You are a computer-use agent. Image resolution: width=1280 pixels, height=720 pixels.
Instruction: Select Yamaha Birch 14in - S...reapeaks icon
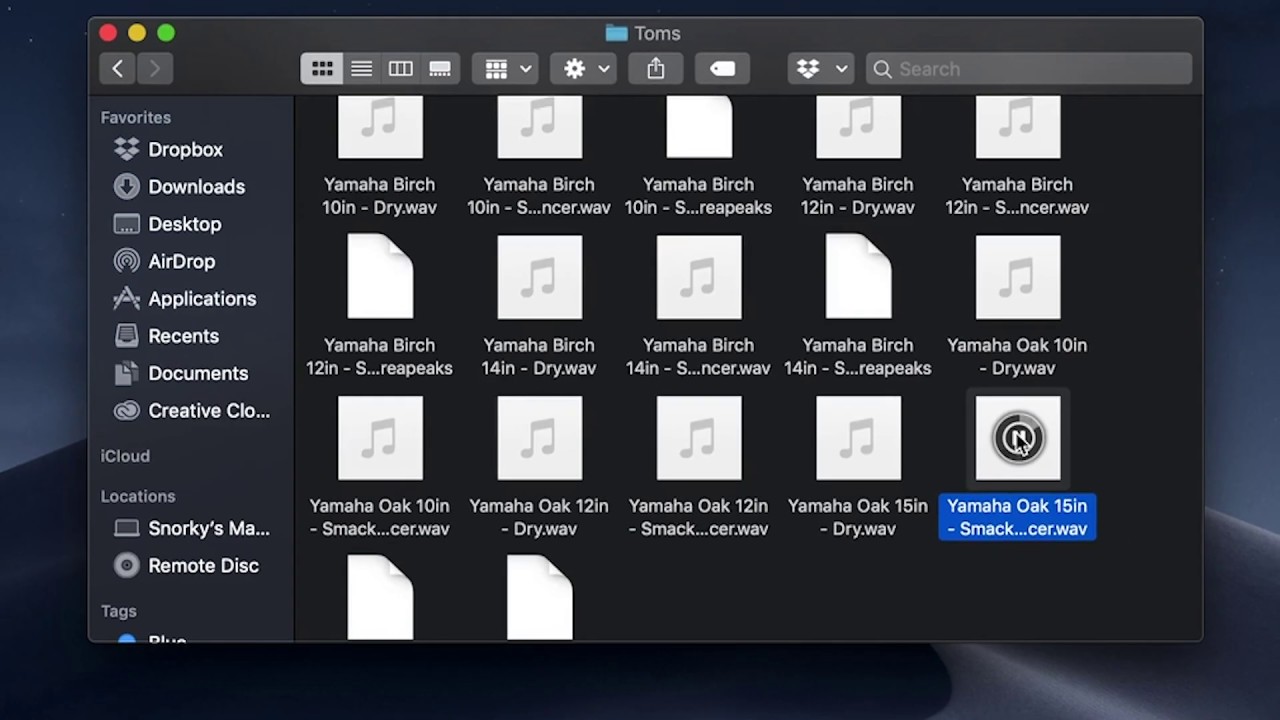(858, 277)
